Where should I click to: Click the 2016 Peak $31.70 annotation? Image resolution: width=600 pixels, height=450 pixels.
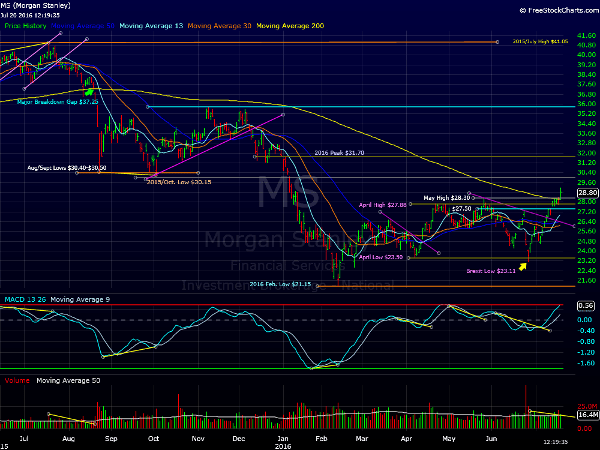[339, 153]
